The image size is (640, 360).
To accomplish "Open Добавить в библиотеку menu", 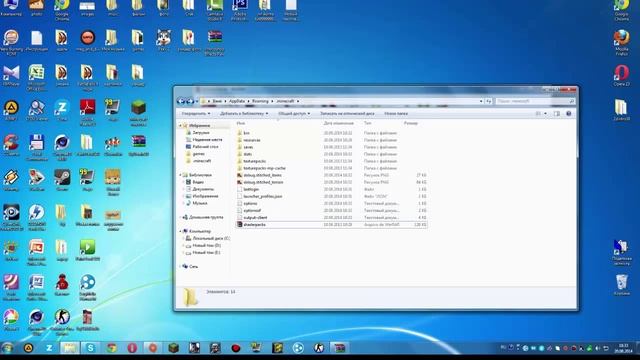I will 244,113.
